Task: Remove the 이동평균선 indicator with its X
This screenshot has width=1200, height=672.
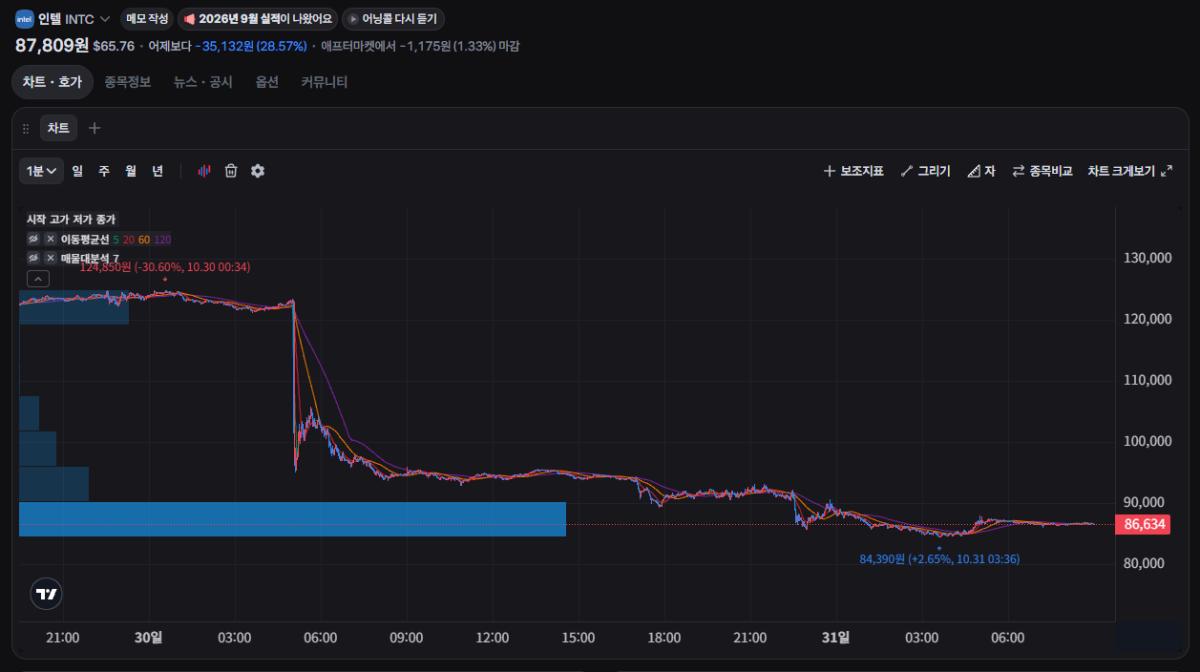Action: tap(50, 239)
